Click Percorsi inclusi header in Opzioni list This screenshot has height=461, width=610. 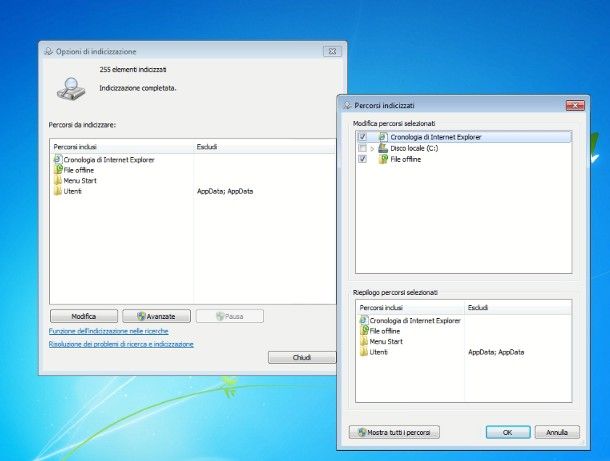pos(122,147)
